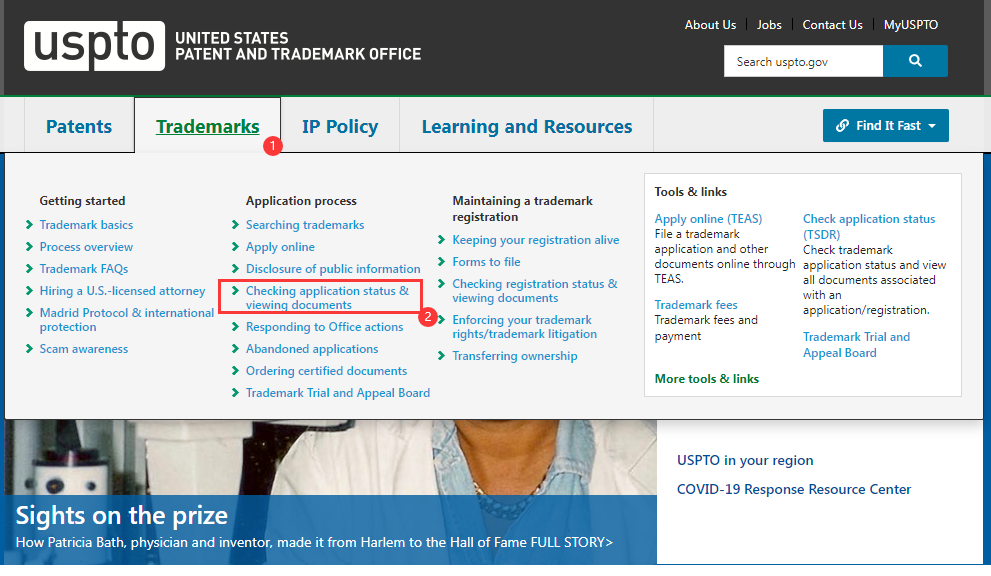
Task: Click the USPTO logo
Action: pos(94,46)
